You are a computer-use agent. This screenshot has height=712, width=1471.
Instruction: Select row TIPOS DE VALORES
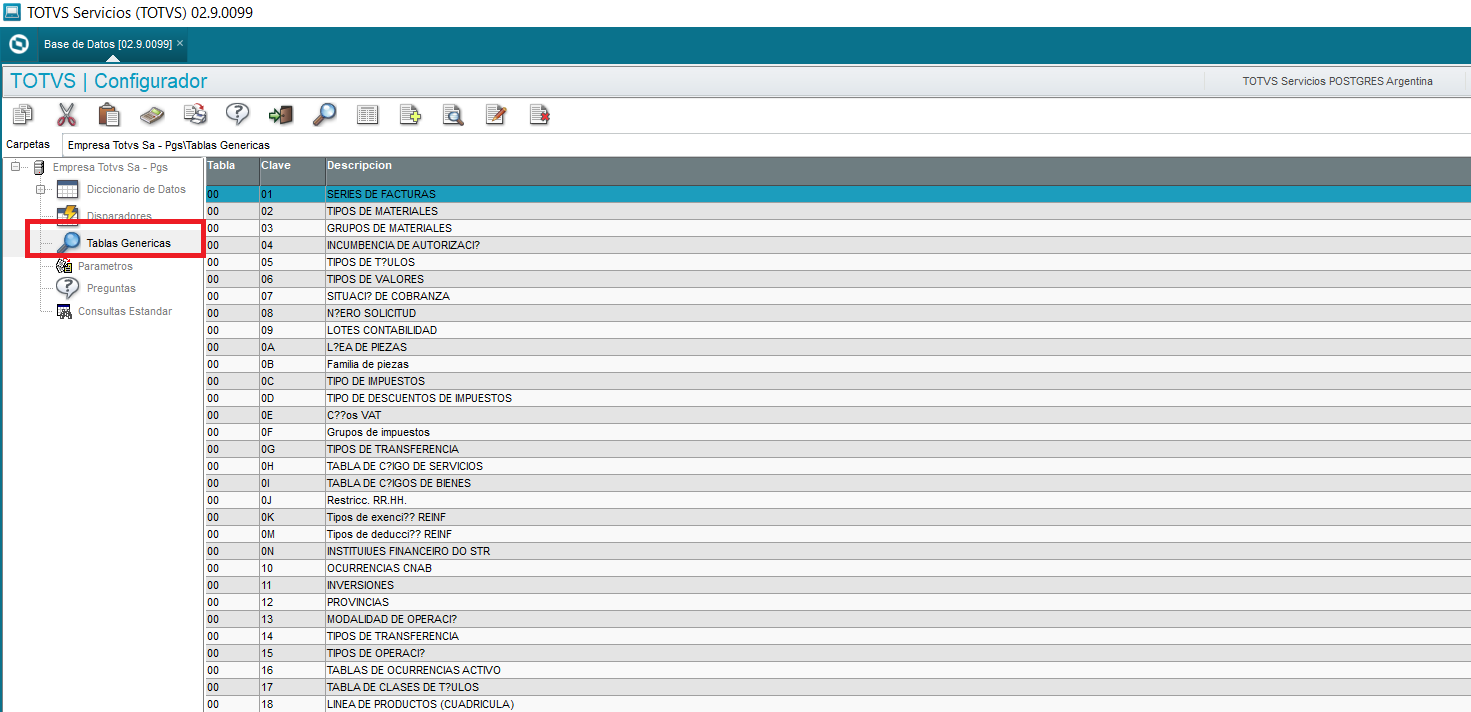coord(838,279)
